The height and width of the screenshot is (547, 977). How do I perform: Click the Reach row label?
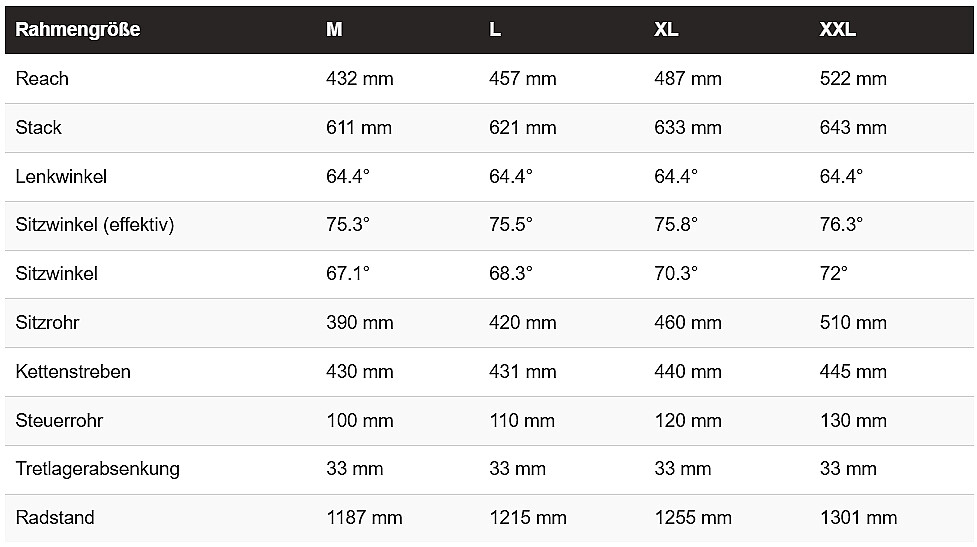[x=42, y=79]
